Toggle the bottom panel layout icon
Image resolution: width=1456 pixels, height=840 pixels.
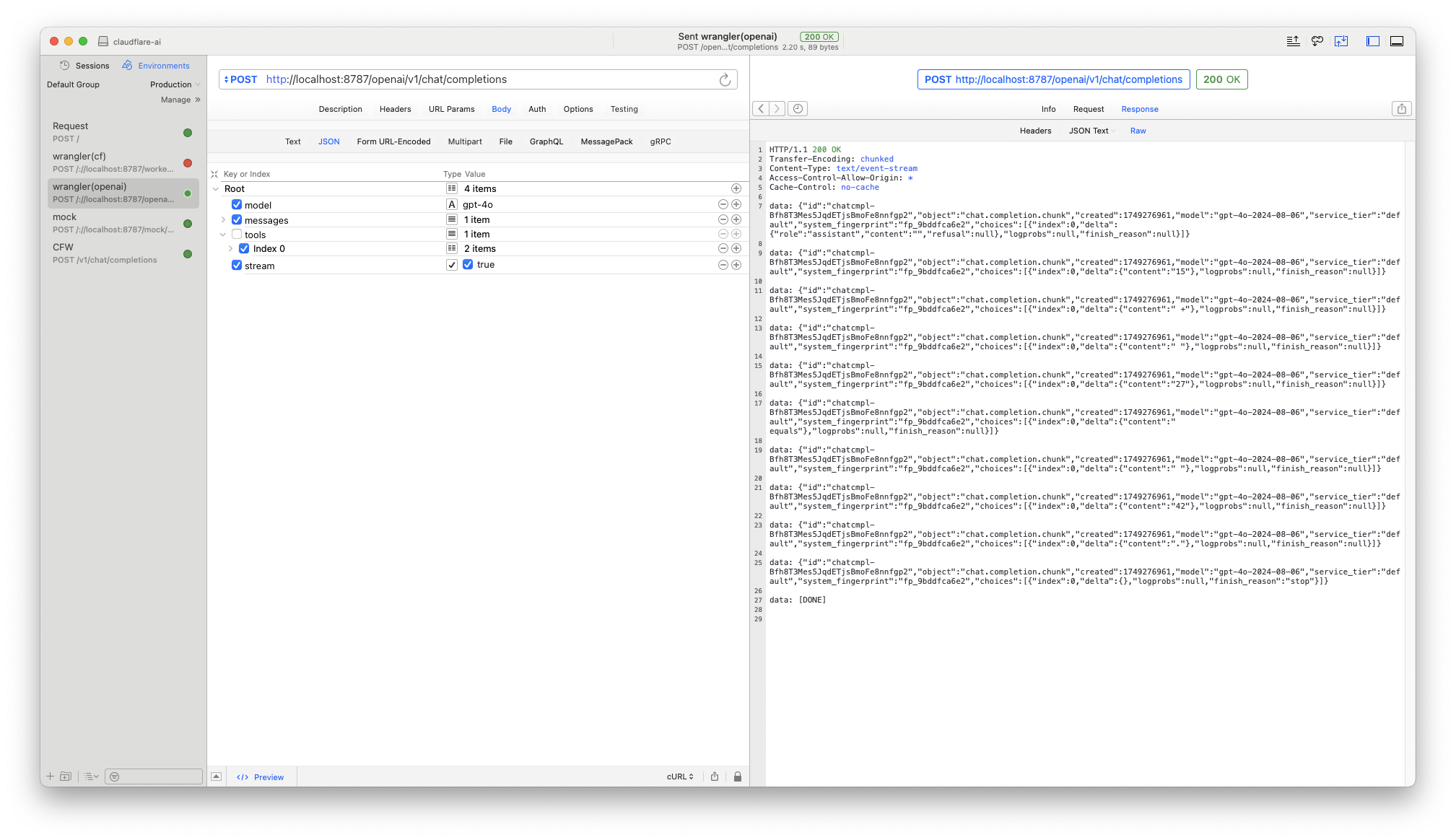coord(1396,41)
